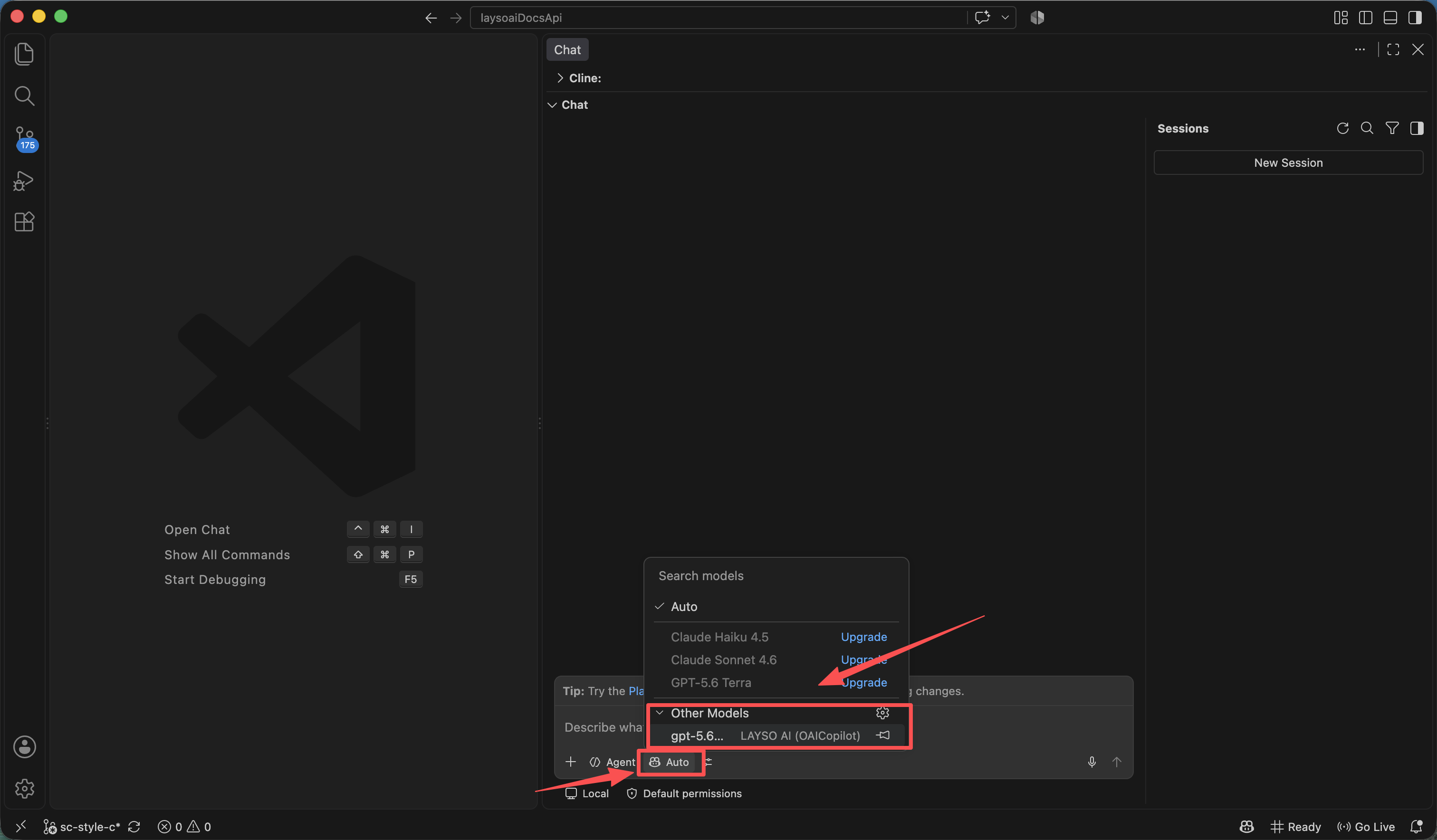Open chat dropdown arrow in title bar
1437x840 pixels.
[1005, 18]
